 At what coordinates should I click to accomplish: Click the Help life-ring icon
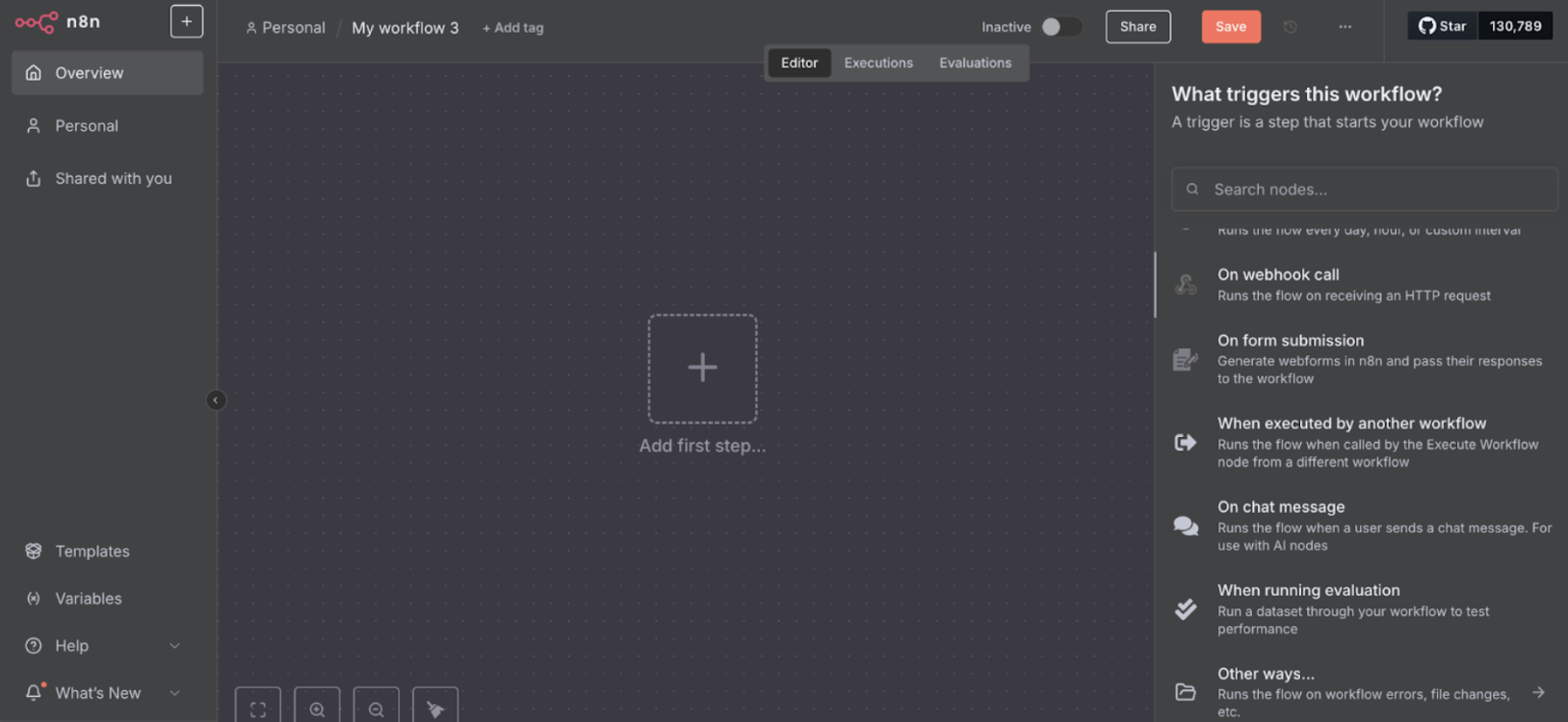coord(34,646)
